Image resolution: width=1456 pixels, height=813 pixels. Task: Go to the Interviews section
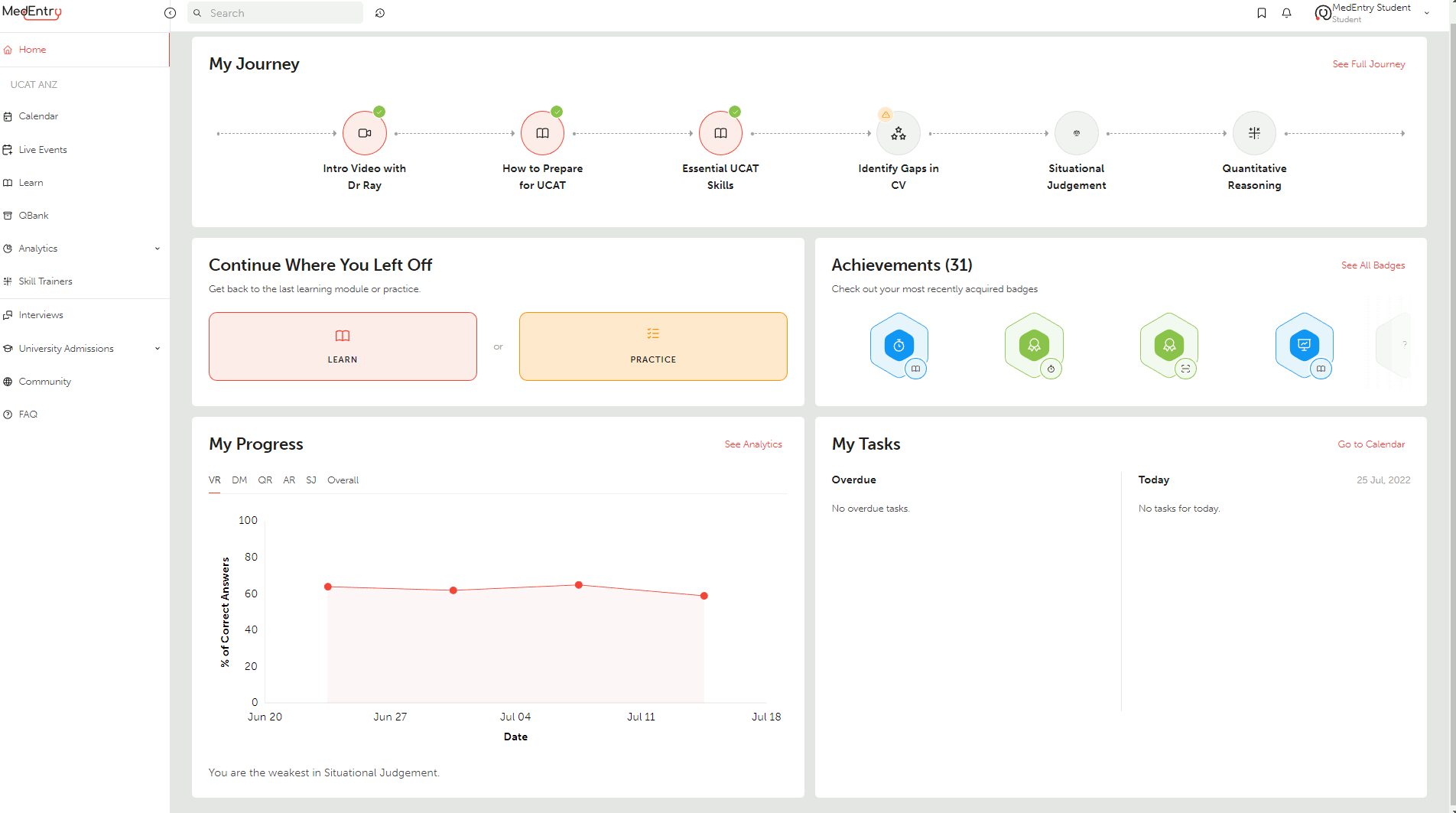click(x=41, y=314)
